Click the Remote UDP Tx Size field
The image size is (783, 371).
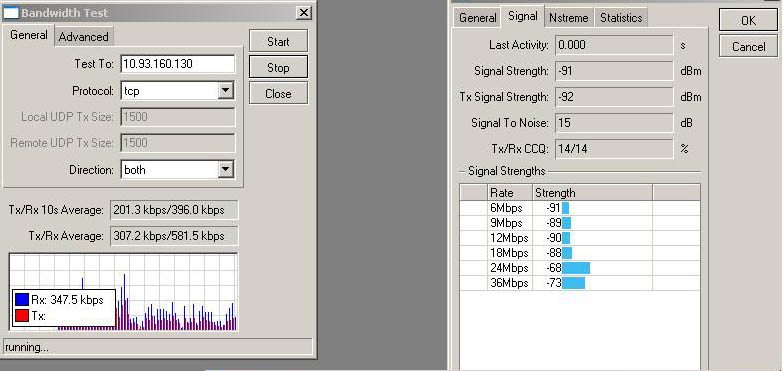pyautogui.click(x=177, y=143)
